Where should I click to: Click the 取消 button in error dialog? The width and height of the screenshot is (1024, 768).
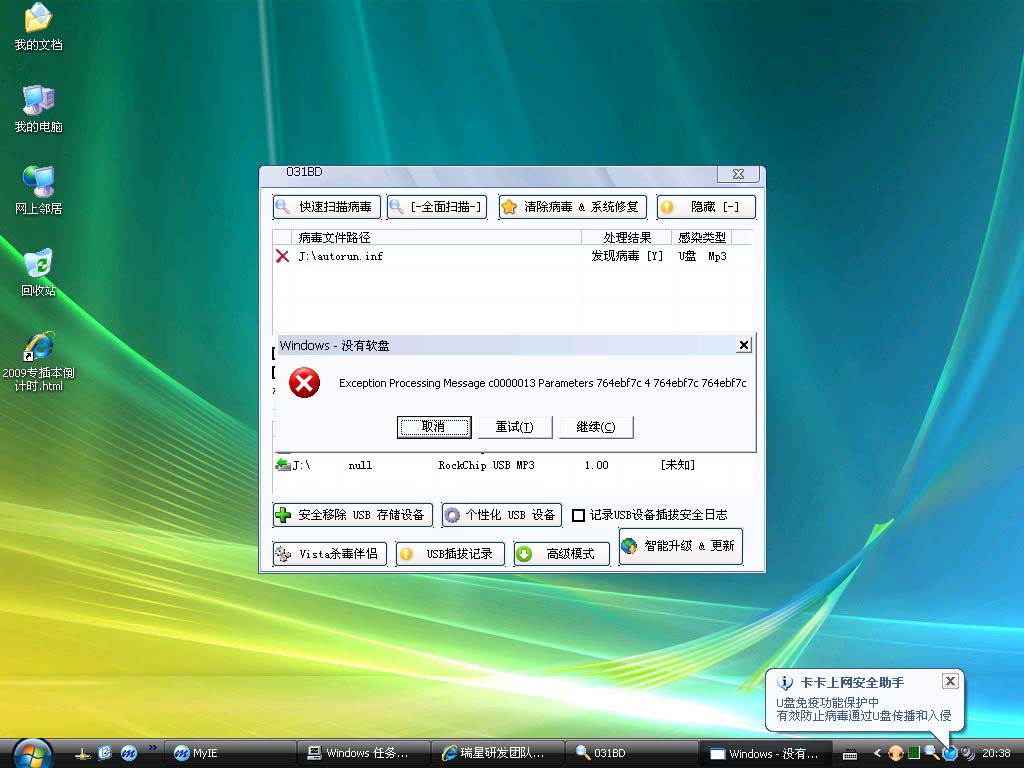434,427
